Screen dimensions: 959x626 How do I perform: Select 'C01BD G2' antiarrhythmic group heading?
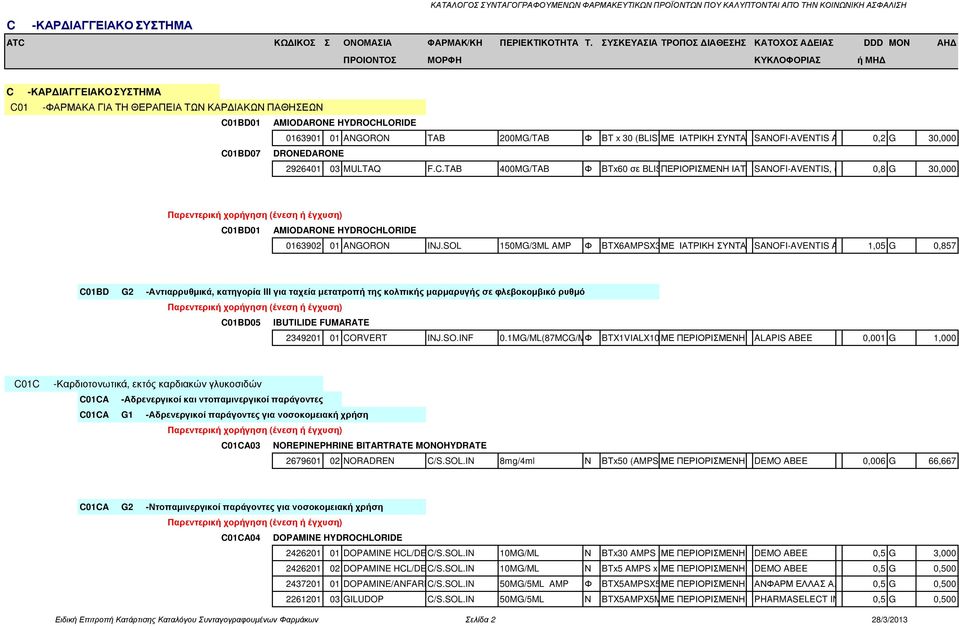pyautogui.click(x=369, y=292)
